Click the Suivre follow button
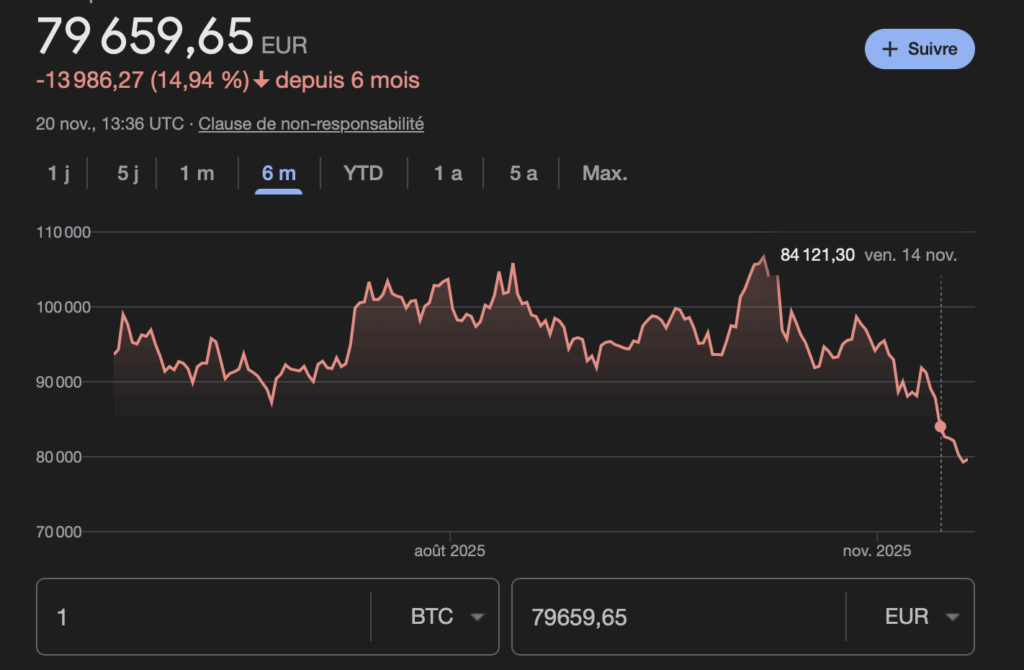 coord(919,49)
